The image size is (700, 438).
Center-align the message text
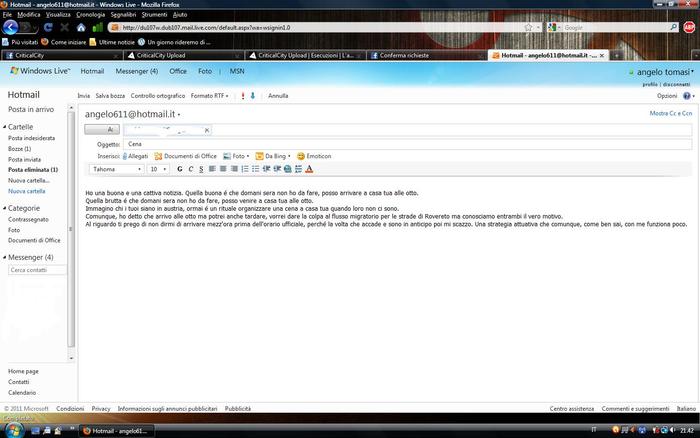(223, 169)
